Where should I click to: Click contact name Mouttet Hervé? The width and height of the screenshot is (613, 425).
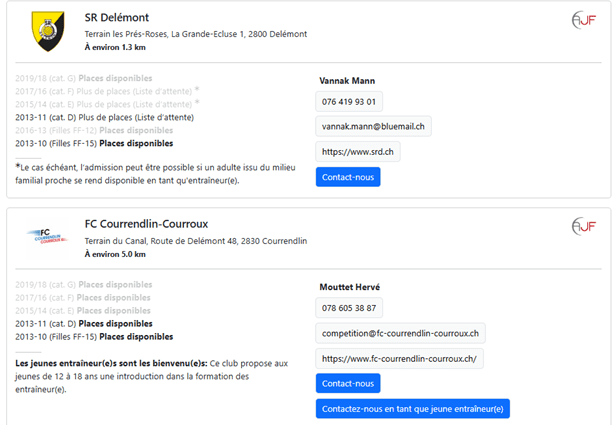[x=350, y=287]
